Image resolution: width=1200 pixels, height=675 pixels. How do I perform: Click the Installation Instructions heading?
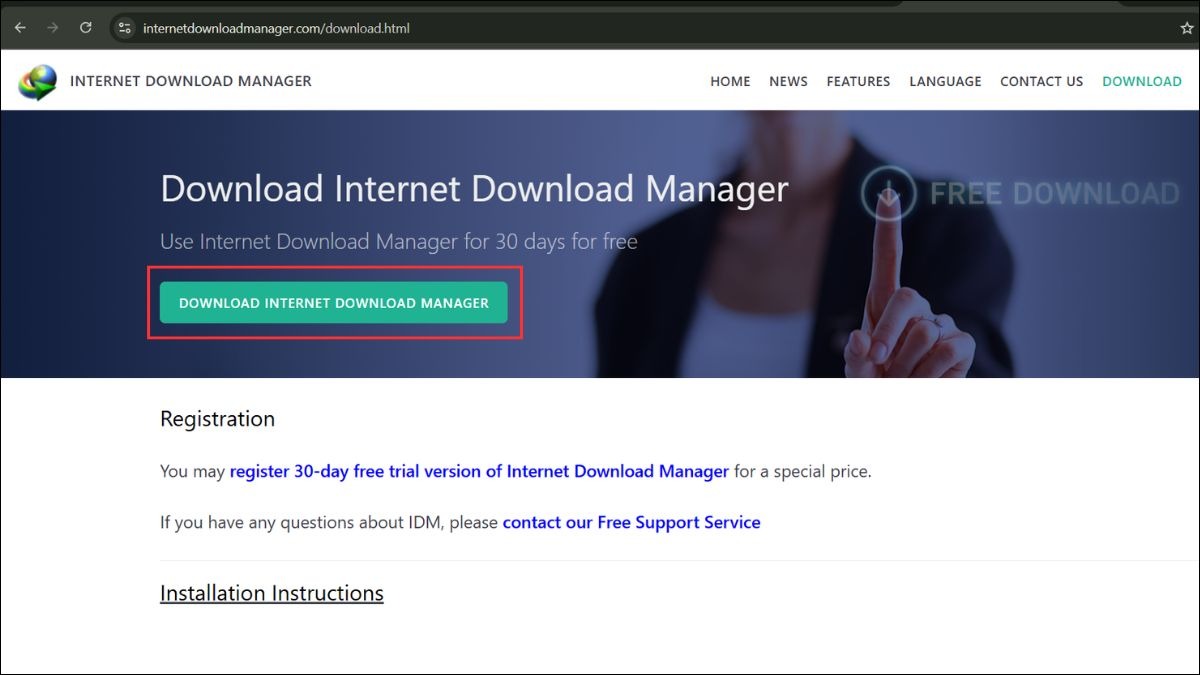(x=272, y=593)
